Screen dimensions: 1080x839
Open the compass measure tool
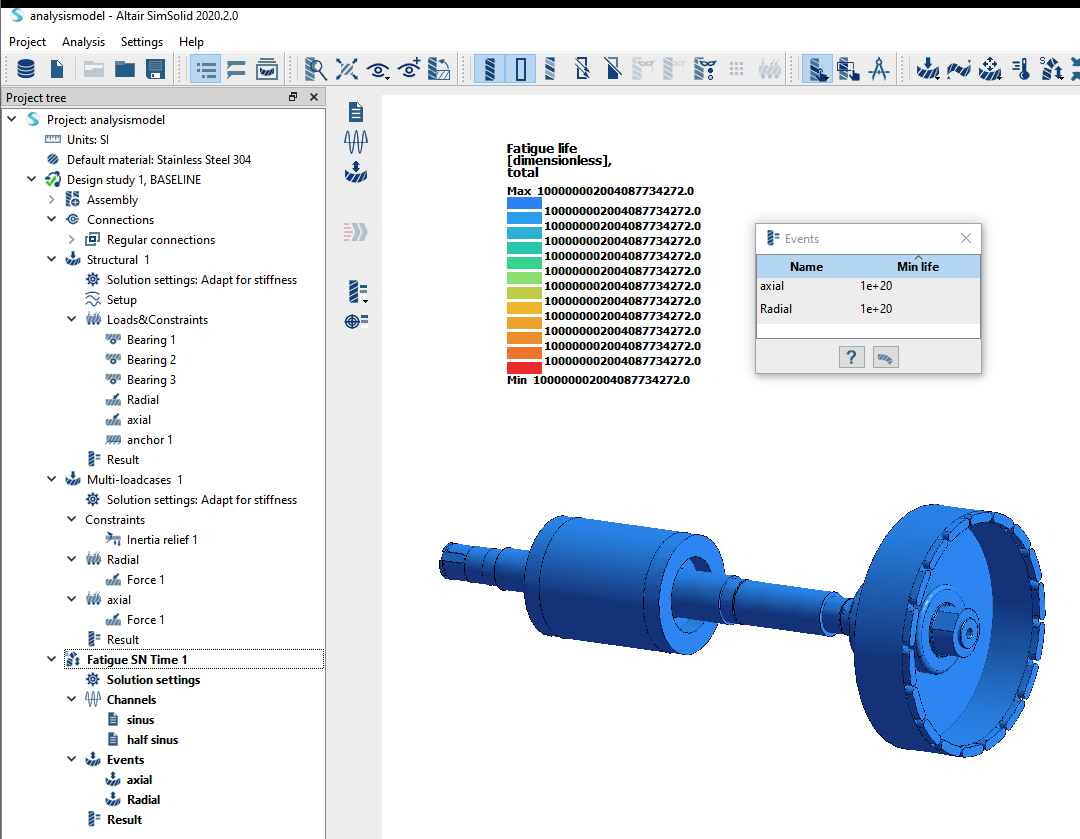pos(879,69)
